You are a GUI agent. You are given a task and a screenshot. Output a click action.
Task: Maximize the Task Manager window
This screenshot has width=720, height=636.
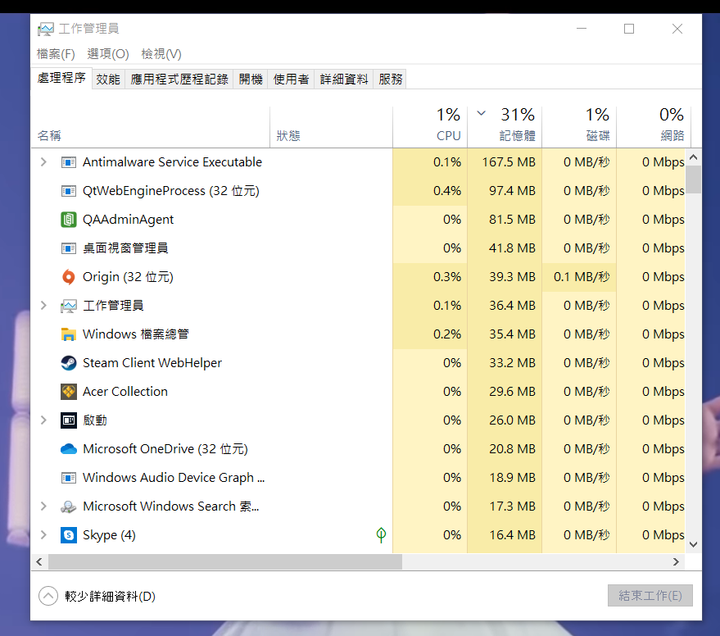629,29
